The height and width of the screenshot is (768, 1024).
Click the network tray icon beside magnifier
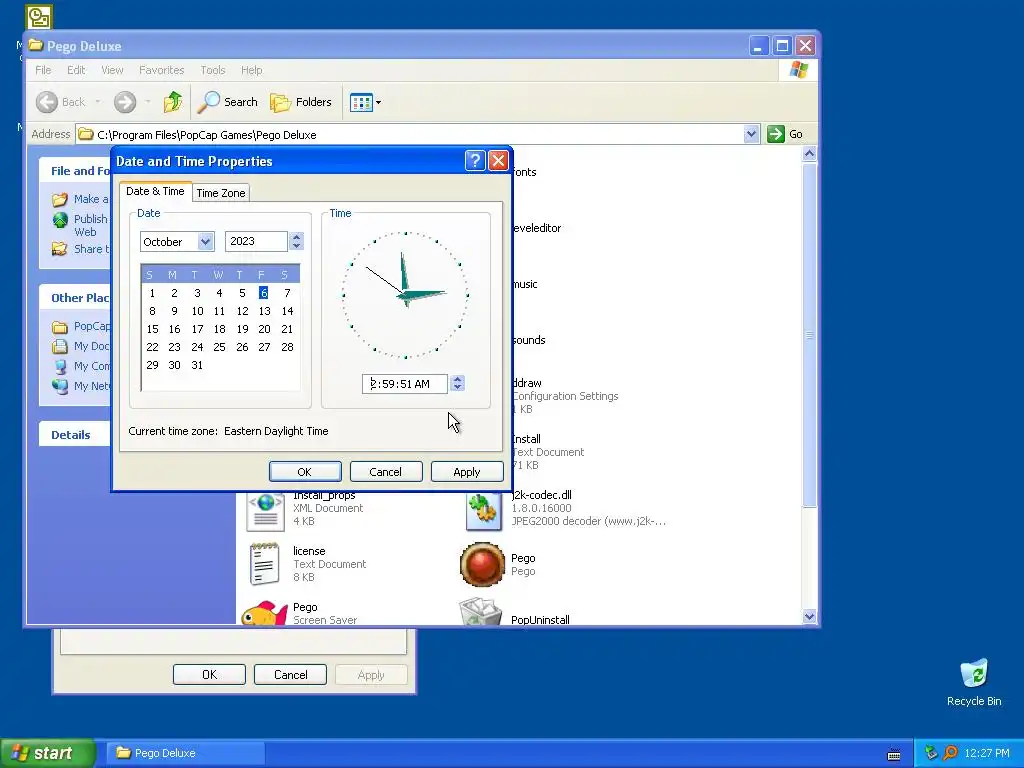pos(931,753)
